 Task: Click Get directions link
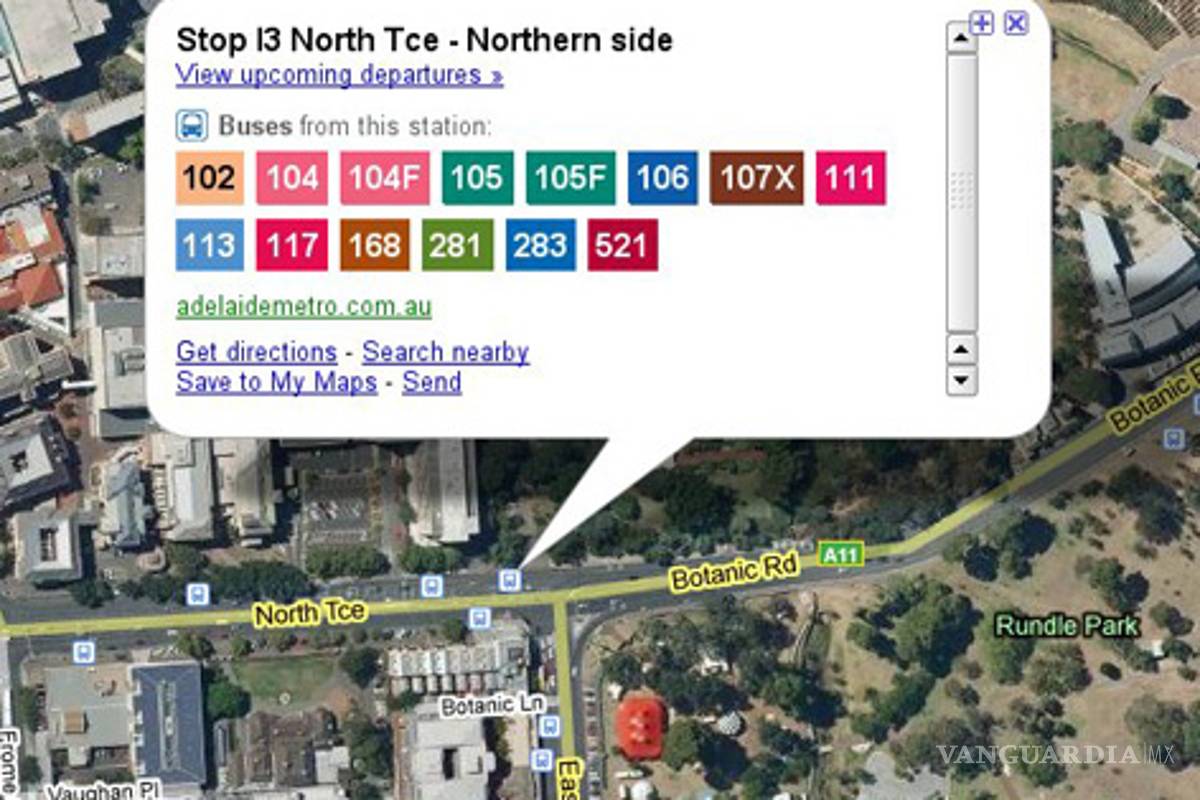[256, 352]
